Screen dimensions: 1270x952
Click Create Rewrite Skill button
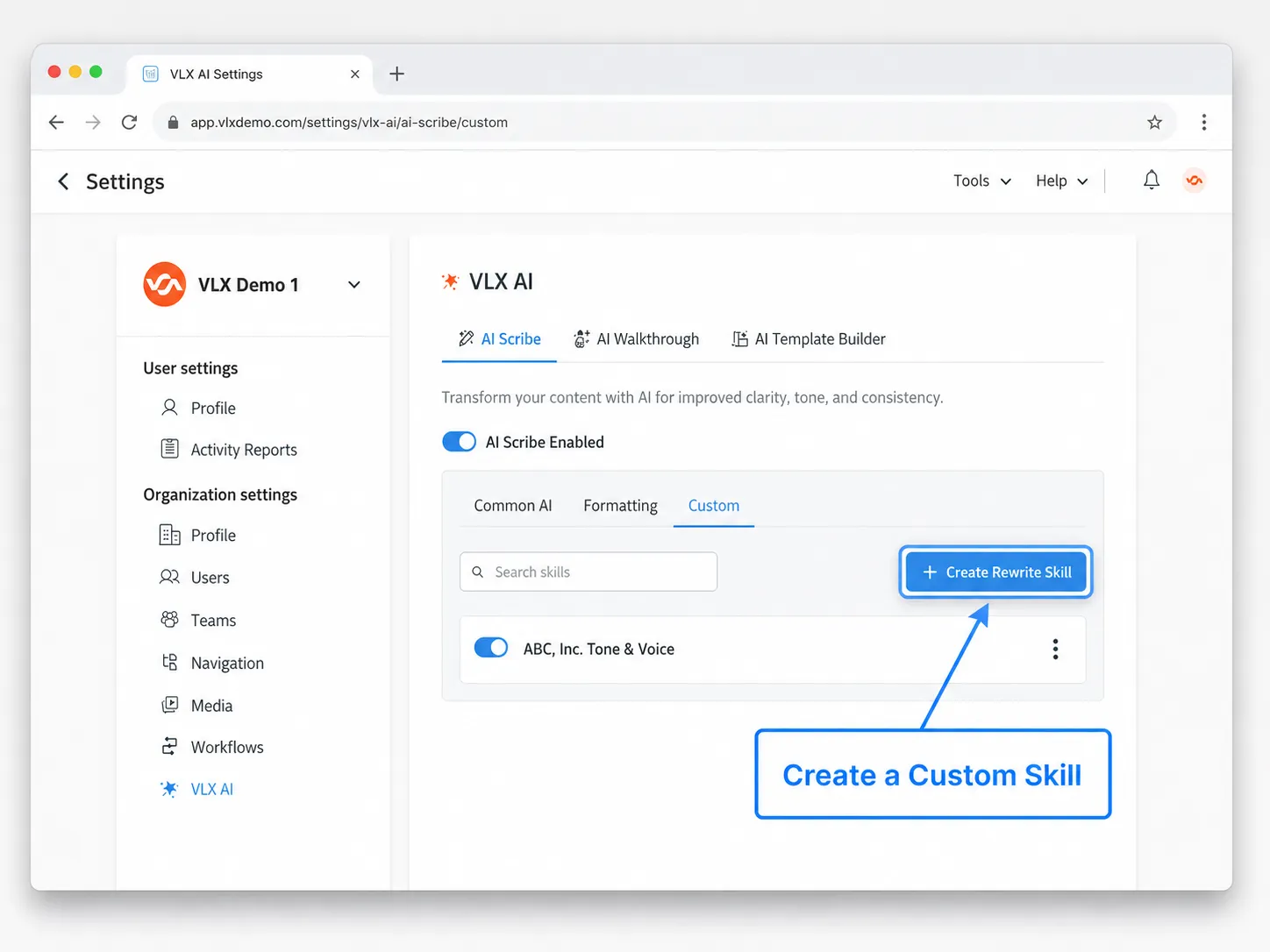pos(995,572)
